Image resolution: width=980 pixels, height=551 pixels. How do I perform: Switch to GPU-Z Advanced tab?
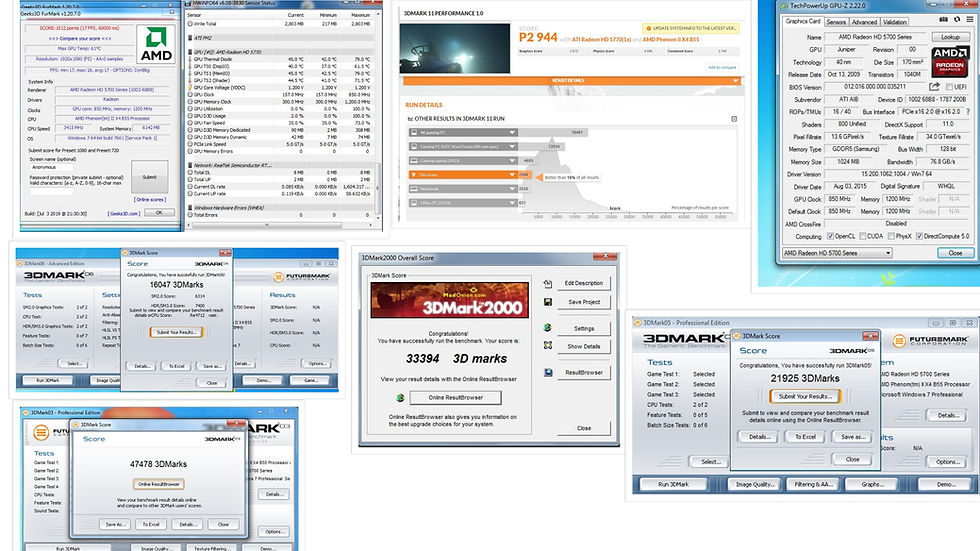(x=864, y=22)
